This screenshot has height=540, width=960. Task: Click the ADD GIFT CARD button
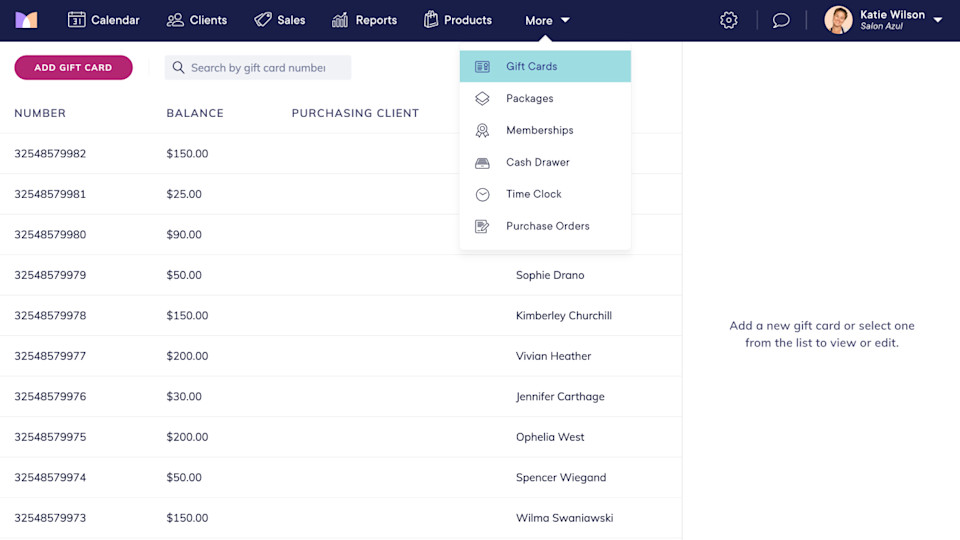coord(73,67)
